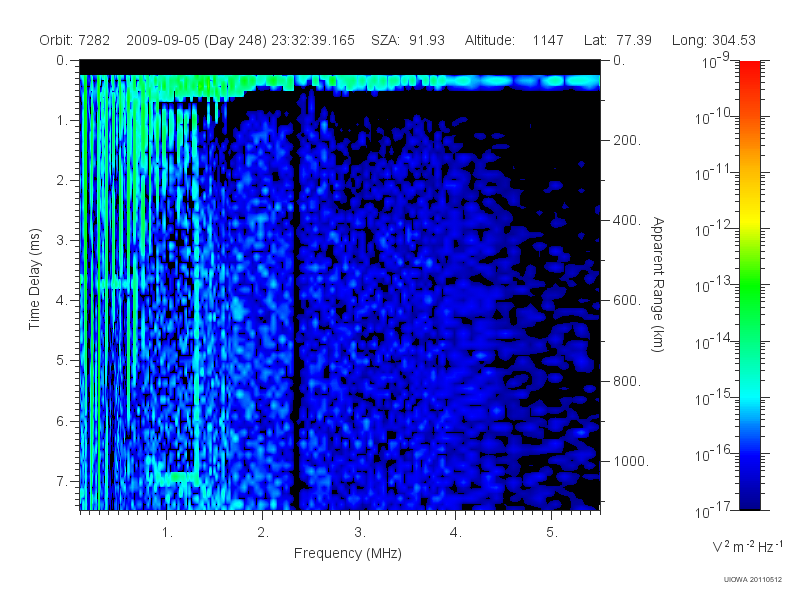The width and height of the screenshot is (800, 600).
Task: Click the colorbar tick label 10^-14
Action: pos(714,341)
